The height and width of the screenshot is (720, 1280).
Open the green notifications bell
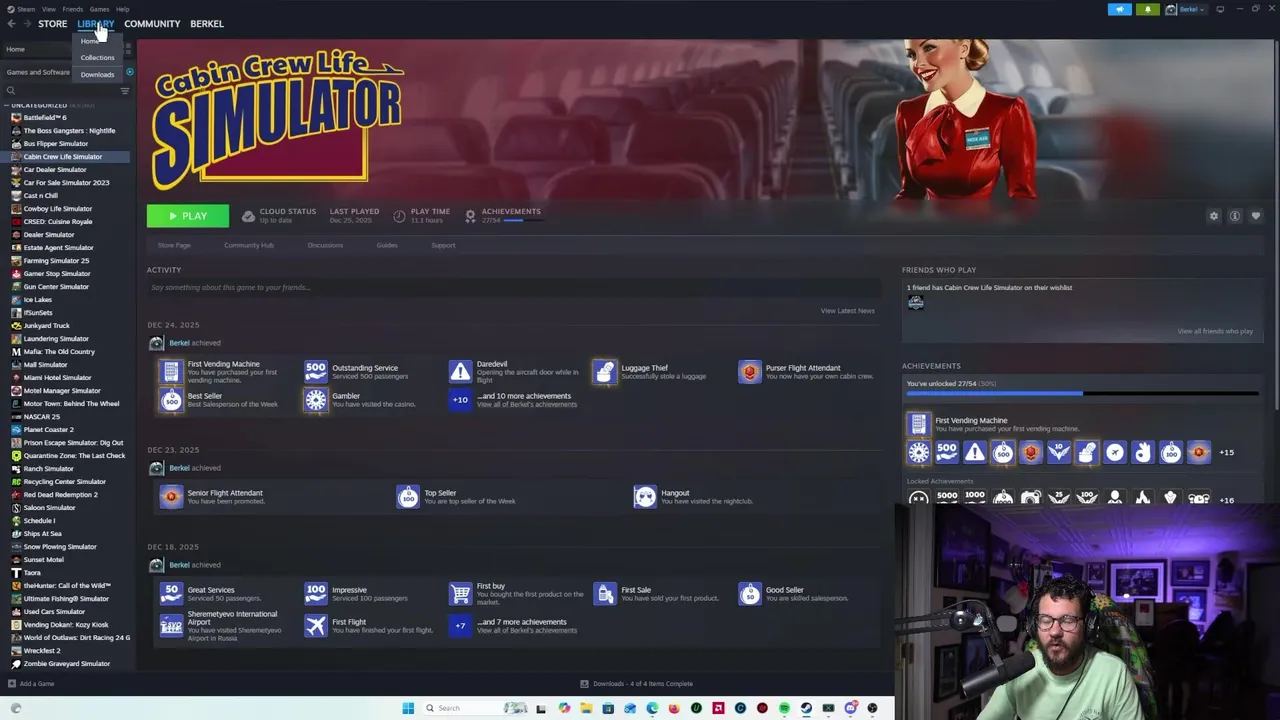pyautogui.click(x=1147, y=9)
